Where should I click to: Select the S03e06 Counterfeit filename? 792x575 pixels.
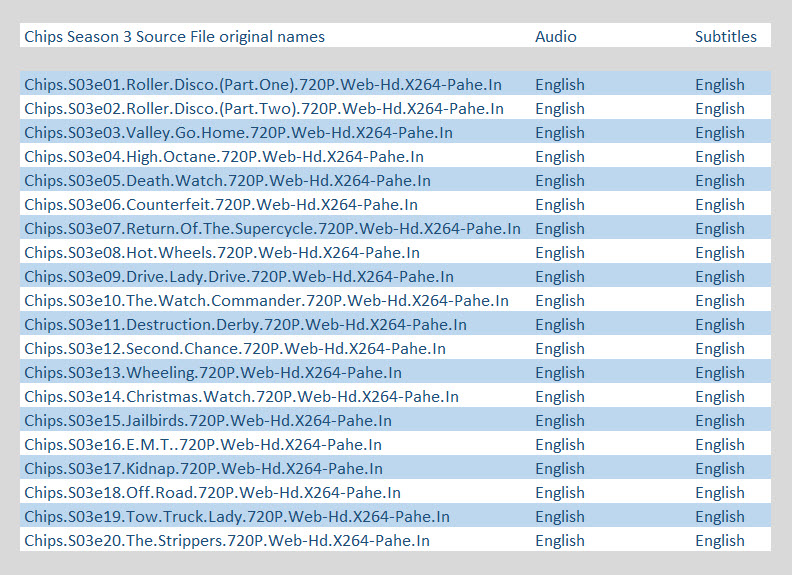pyautogui.click(x=221, y=205)
